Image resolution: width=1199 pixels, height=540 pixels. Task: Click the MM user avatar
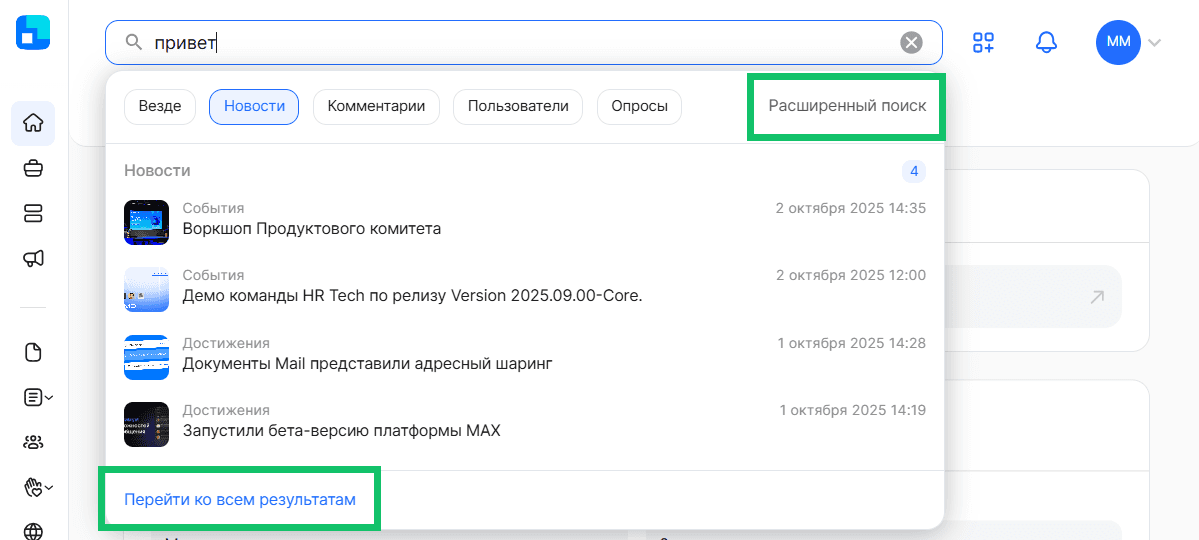coord(1118,42)
